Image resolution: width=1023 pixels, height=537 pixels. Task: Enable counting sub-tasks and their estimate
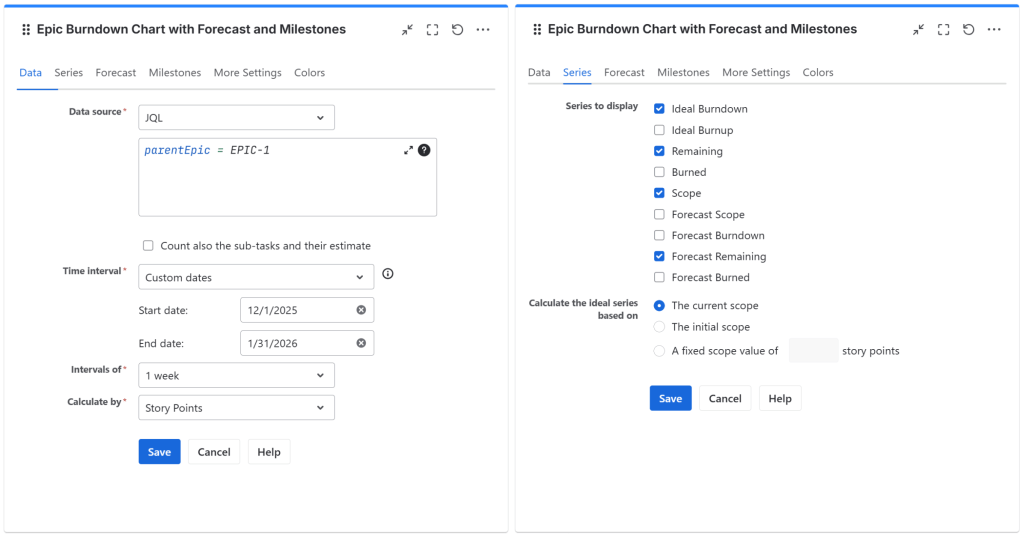[148, 245]
